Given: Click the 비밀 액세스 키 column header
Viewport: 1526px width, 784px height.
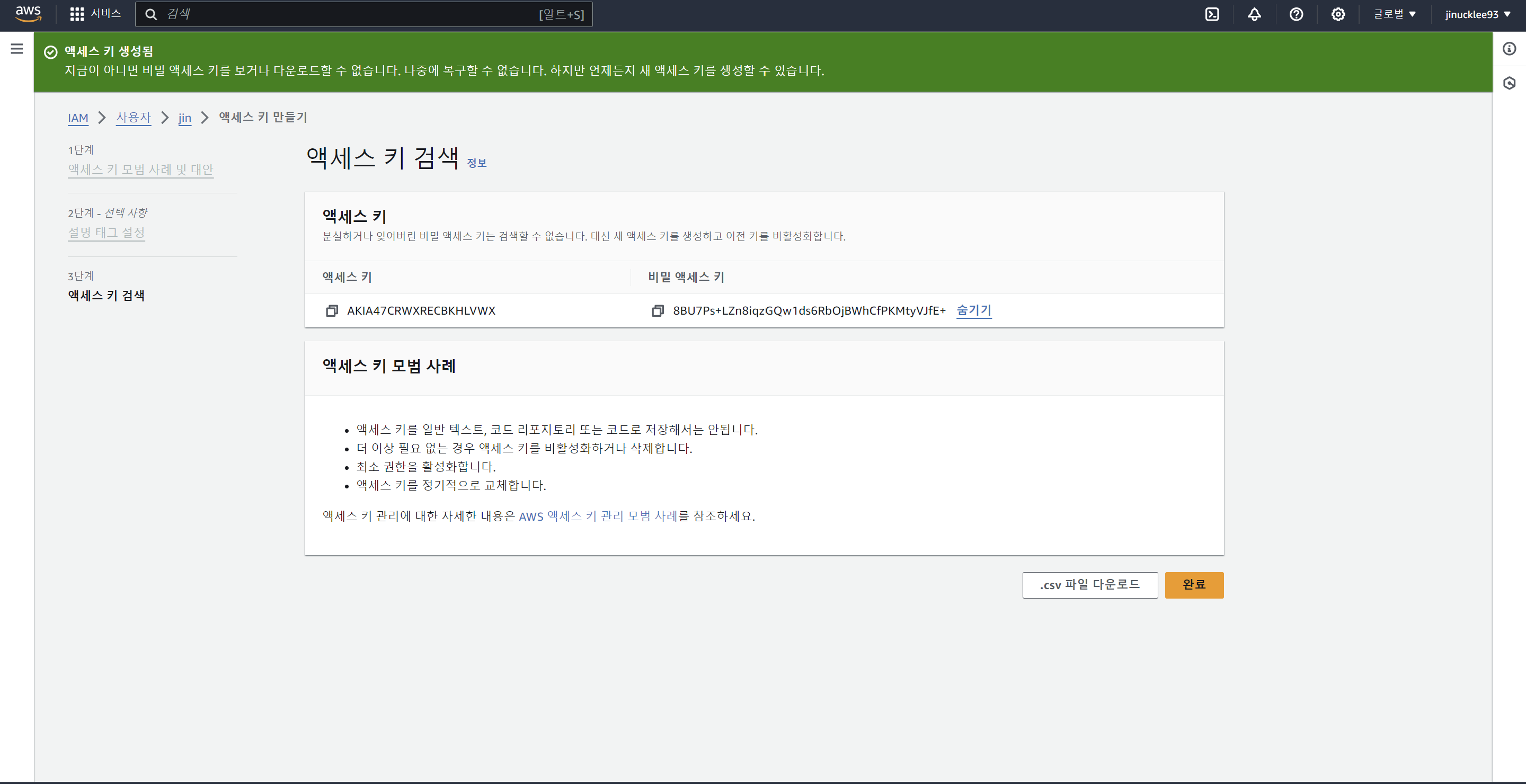Looking at the screenshot, I should click(686, 277).
